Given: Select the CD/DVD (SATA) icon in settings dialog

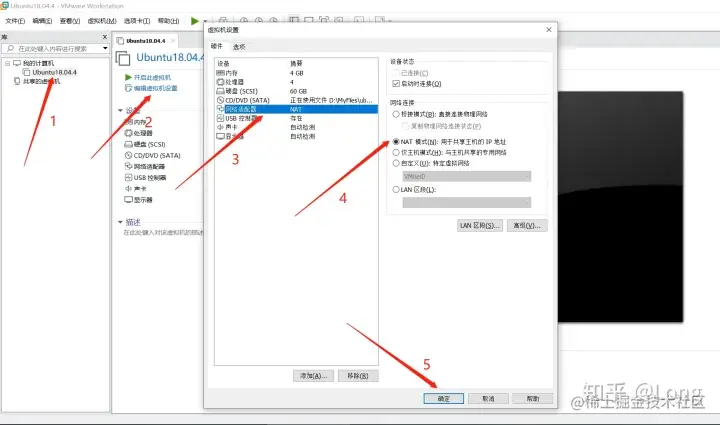Looking at the screenshot, I should tap(220, 100).
